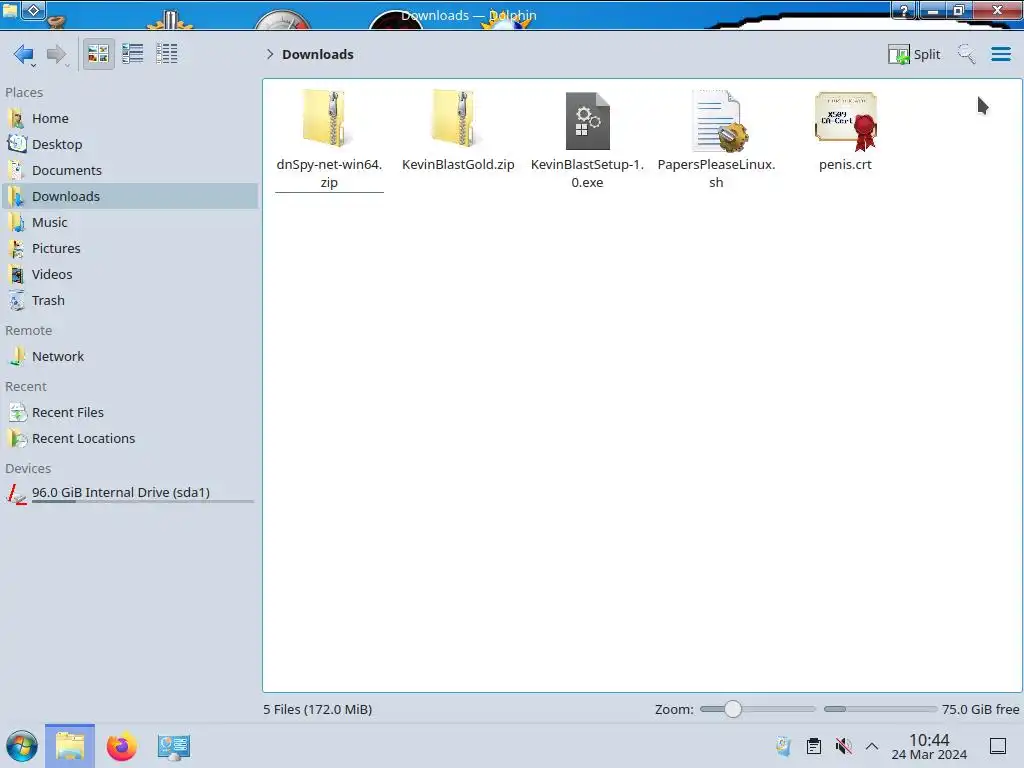Open Network under Remote

pyautogui.click(x=130, y=357)
